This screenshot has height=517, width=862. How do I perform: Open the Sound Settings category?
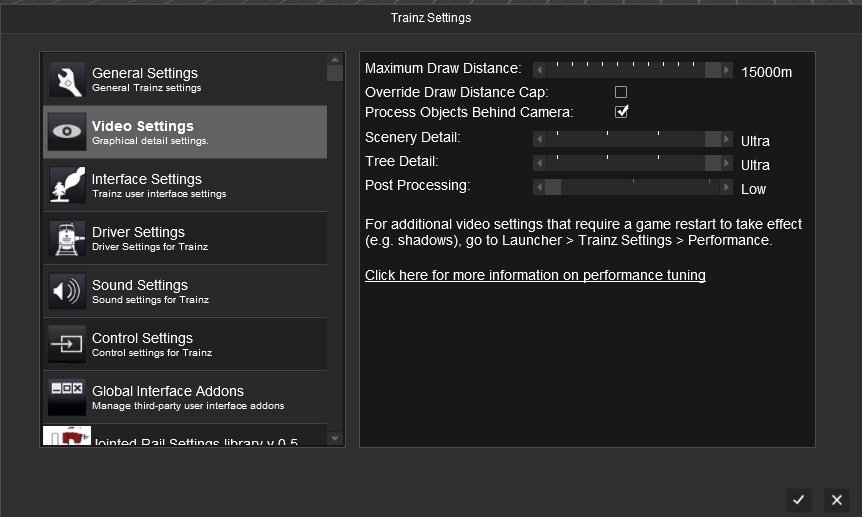185,291
